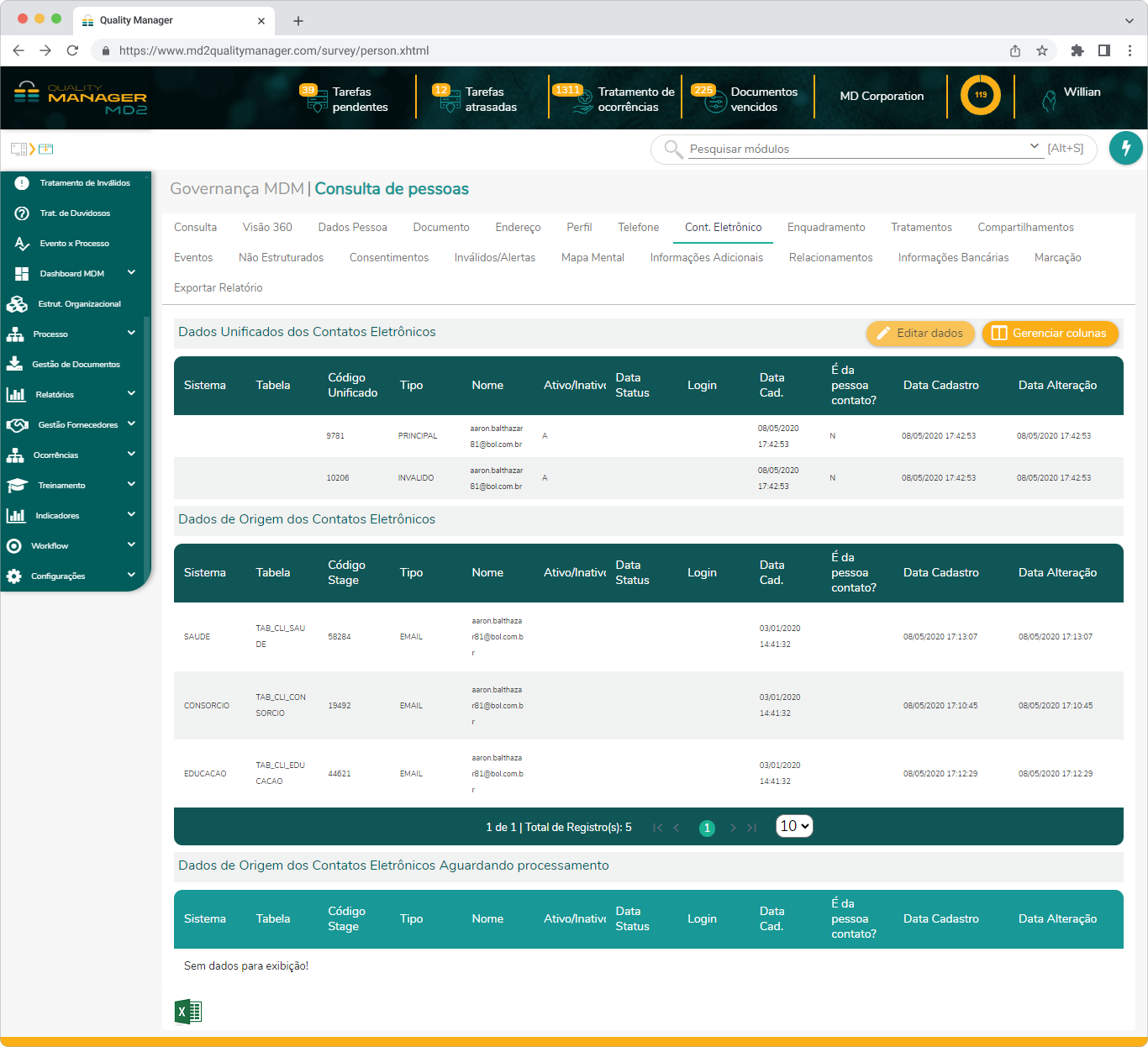Switch to the Visão 360 tab
The width and height of the screenshot is (1148, 1047).
pyautogui.click(x=267, y=227)
